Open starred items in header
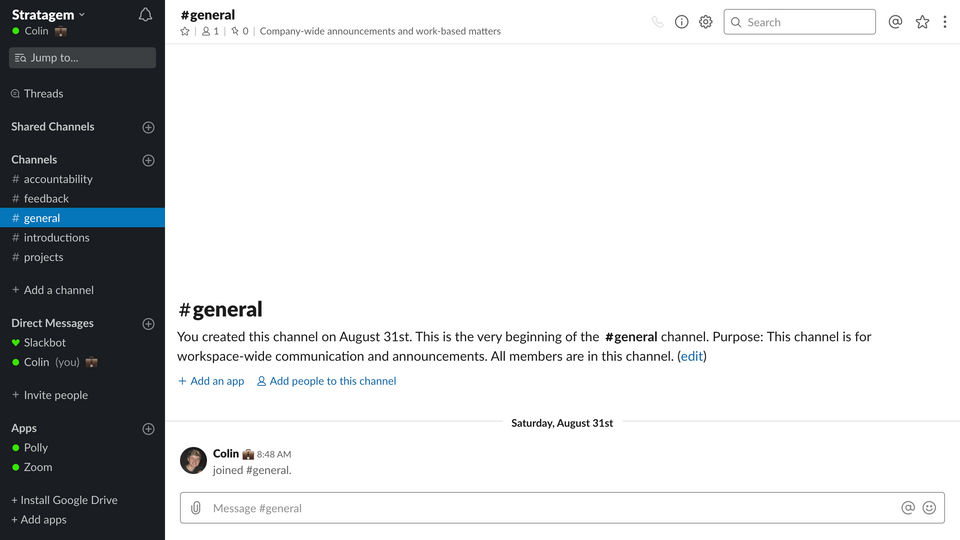This screenshot has height=540, width=960. coord(922,22)
